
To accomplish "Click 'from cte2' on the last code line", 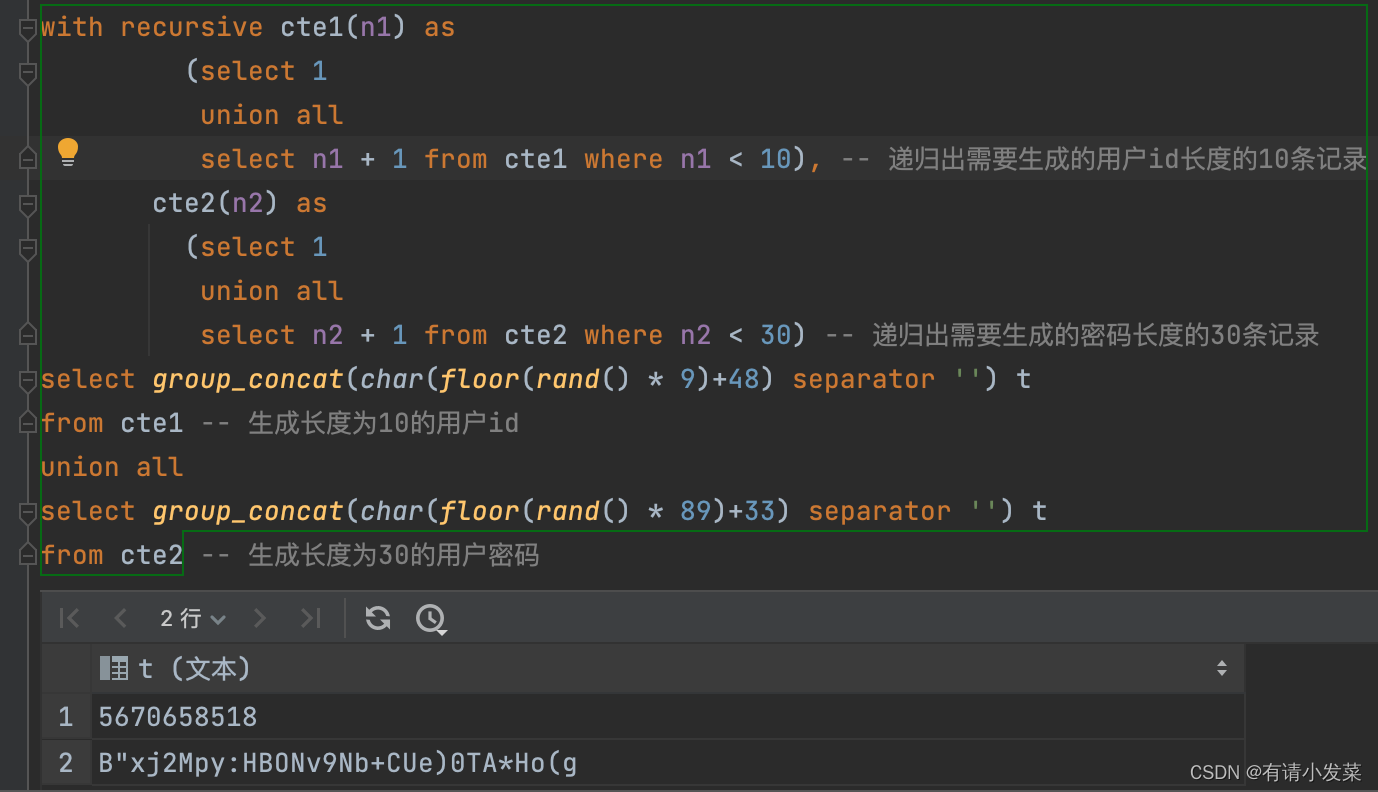I will pos(112,555).
